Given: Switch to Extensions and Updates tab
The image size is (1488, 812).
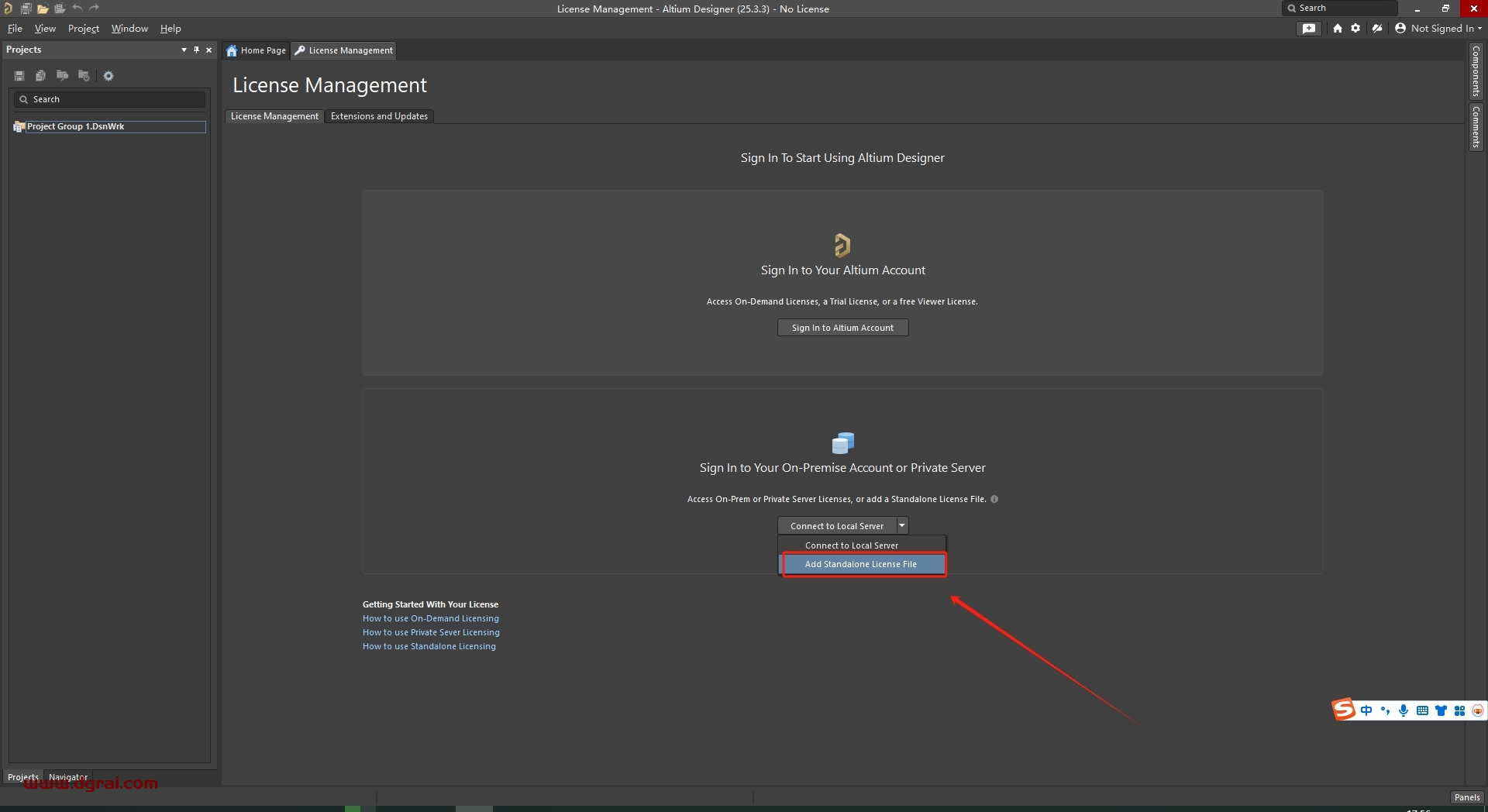Looking at the screenshot, I should pos(379,116).
